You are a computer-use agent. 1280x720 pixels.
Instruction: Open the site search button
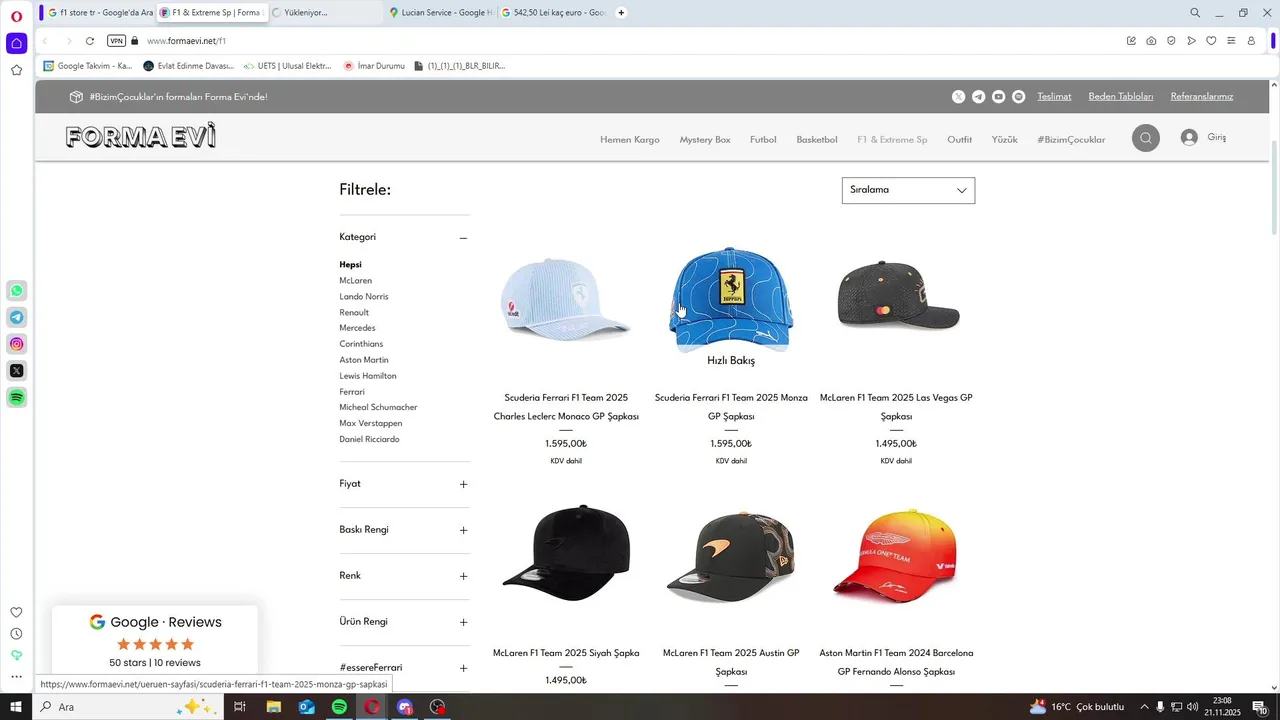pyautogui.click(x=1146, y=138)
